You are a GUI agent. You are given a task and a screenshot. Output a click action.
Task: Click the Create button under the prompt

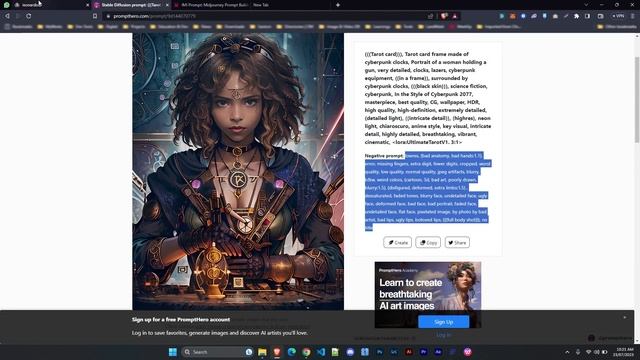398,242
